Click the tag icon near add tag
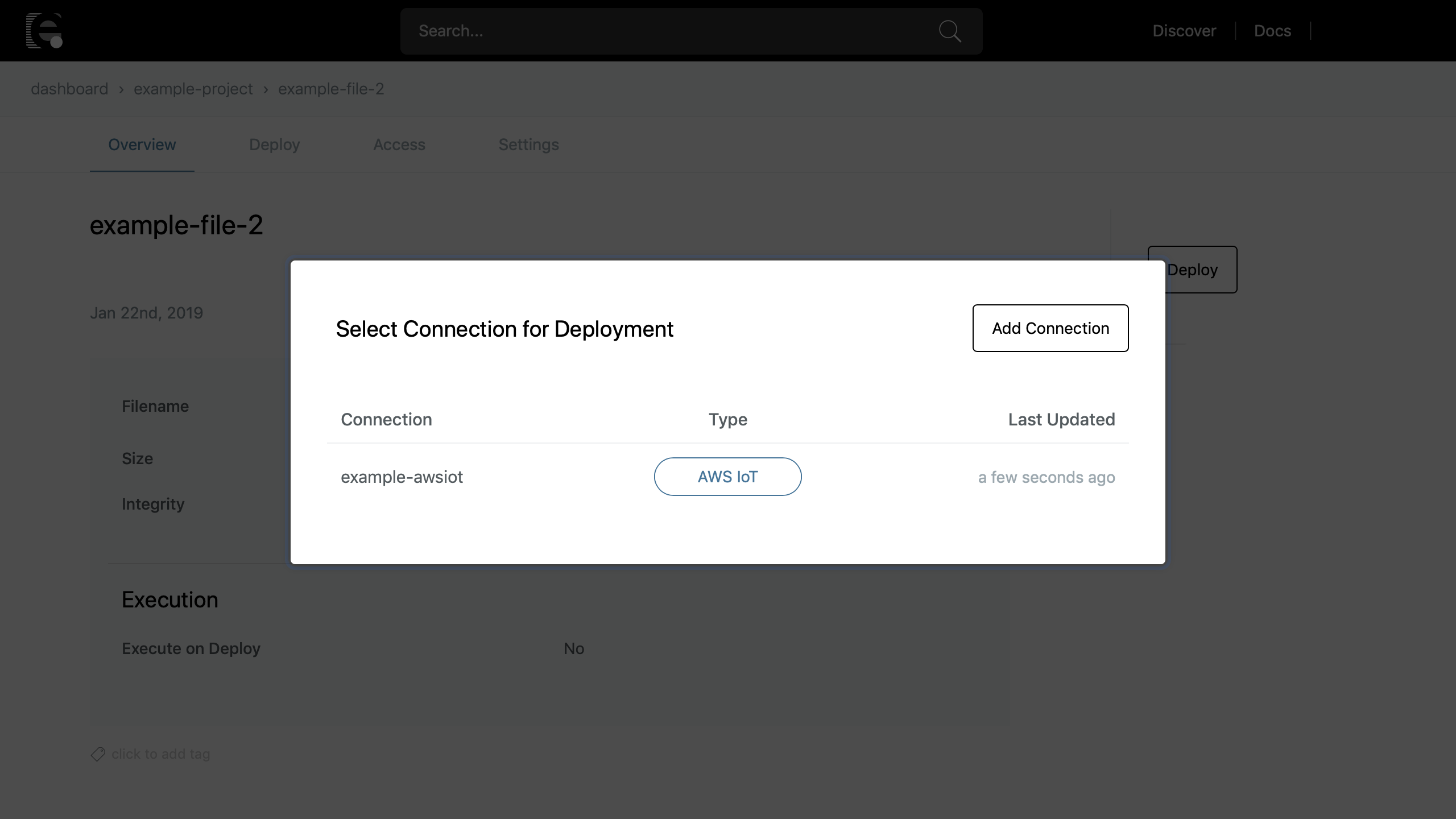Viewport: 1456px width, 819px height. pyautogui.click(x=98, y=754)
